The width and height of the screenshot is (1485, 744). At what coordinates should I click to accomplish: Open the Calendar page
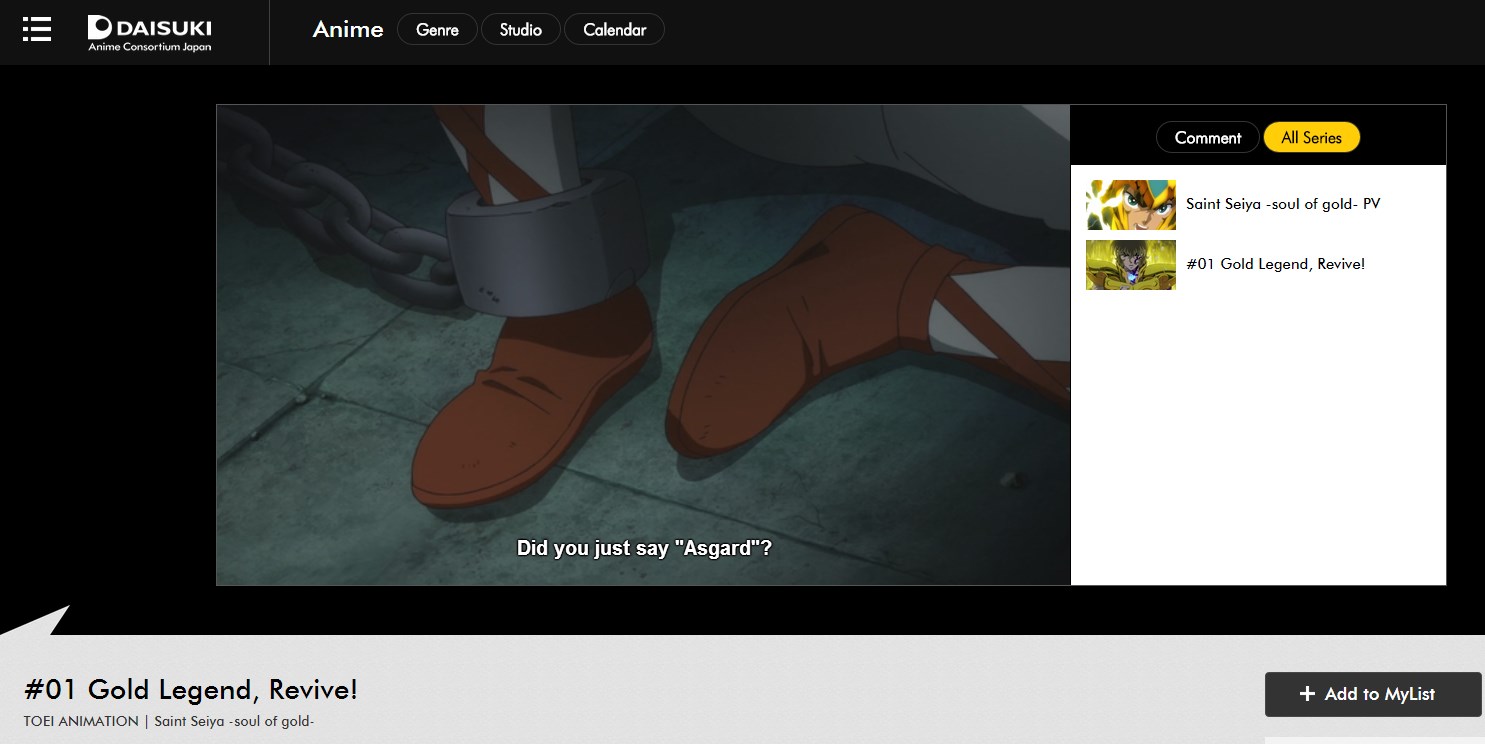tap(614, 30)
